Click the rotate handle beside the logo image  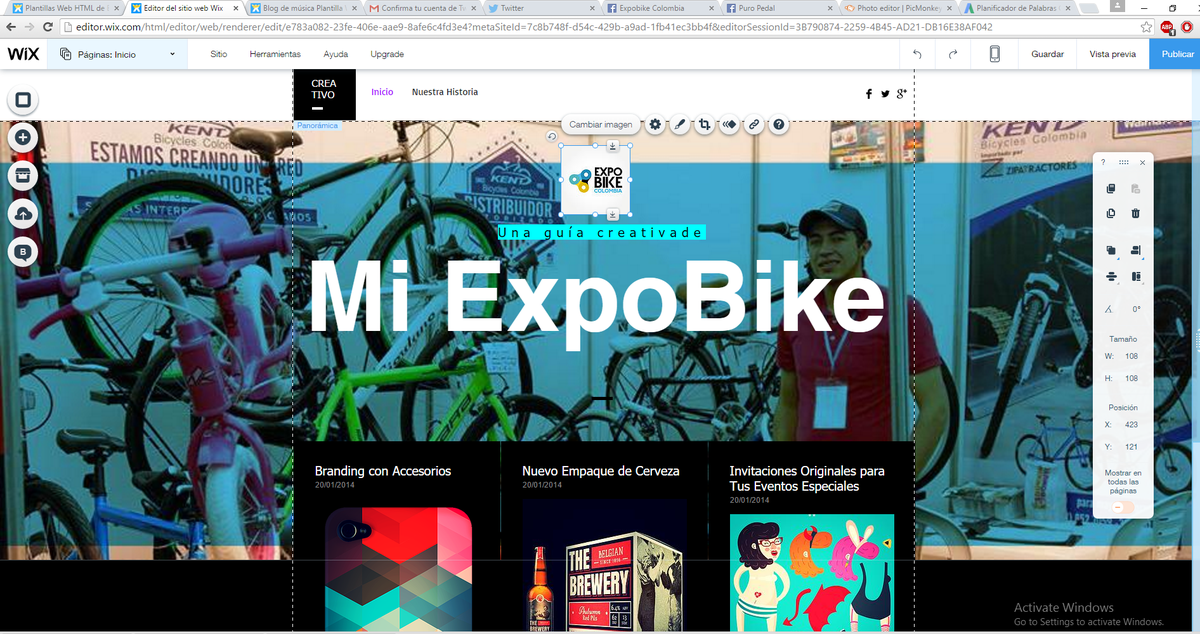pyautogui.click(x=551, y=137)
